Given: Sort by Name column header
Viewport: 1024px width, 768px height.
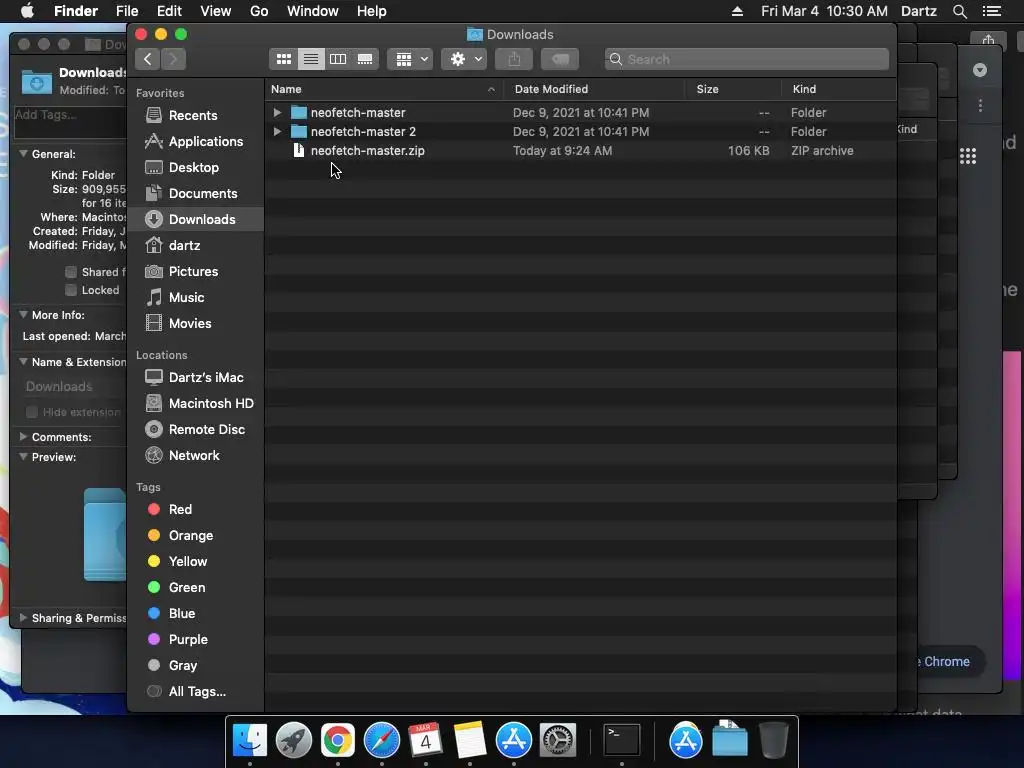Looking at the screenshot, I should pyautogui.click(x=384, y=89).
